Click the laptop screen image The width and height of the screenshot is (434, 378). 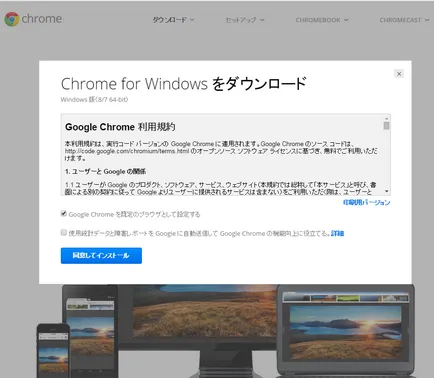click(x=345, y=332)
